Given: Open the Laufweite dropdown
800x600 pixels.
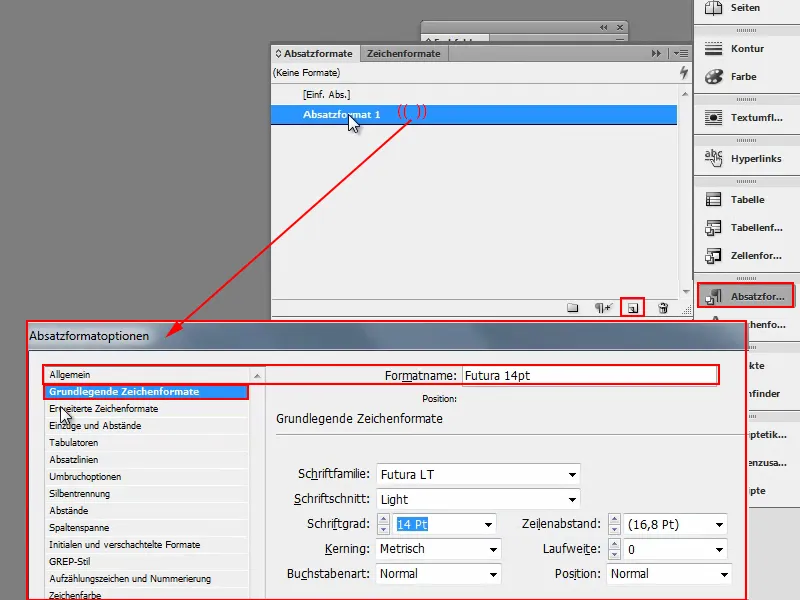Looking at the screenshot, I should click(x=719, y=549).
